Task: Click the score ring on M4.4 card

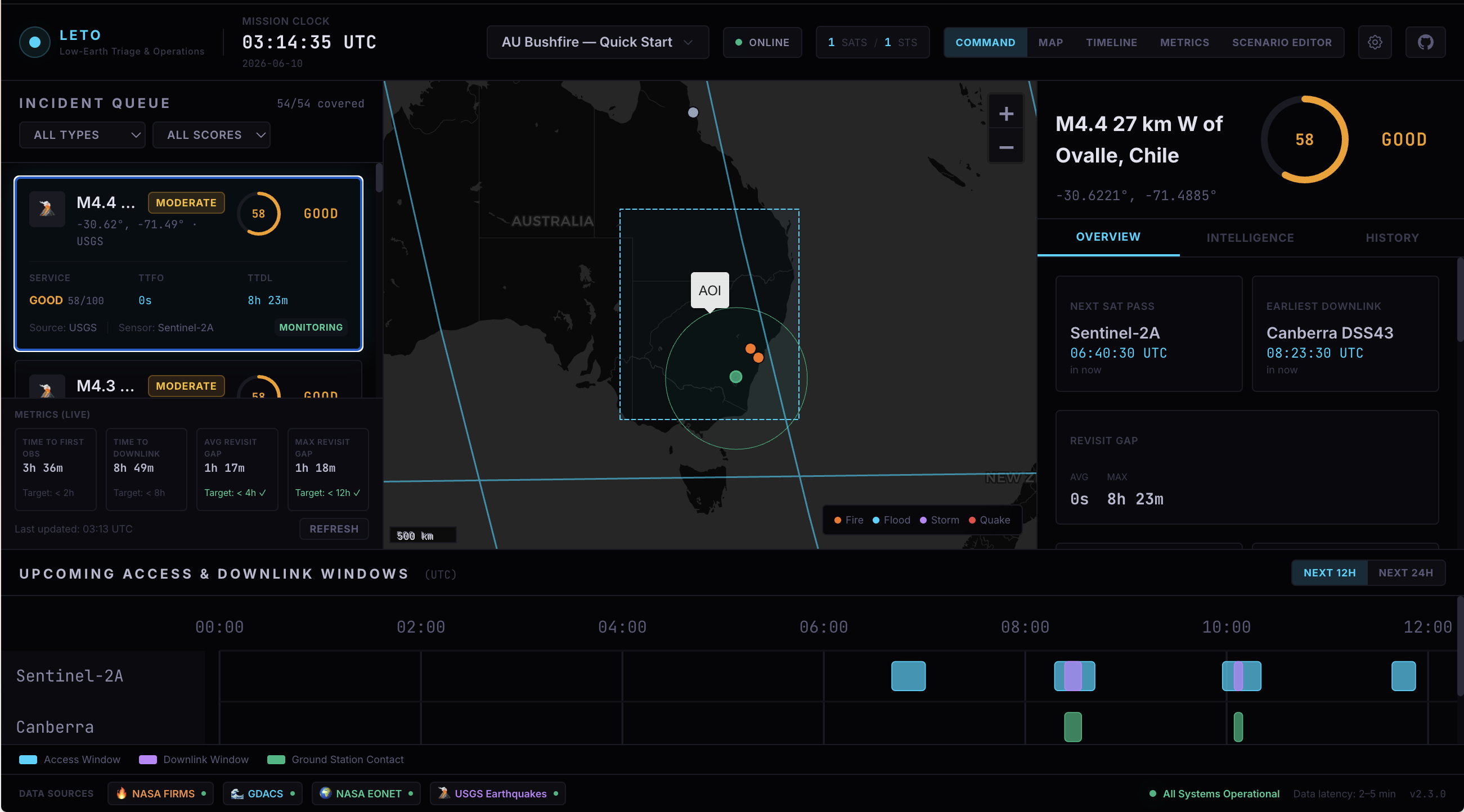Action: (259, 214)
